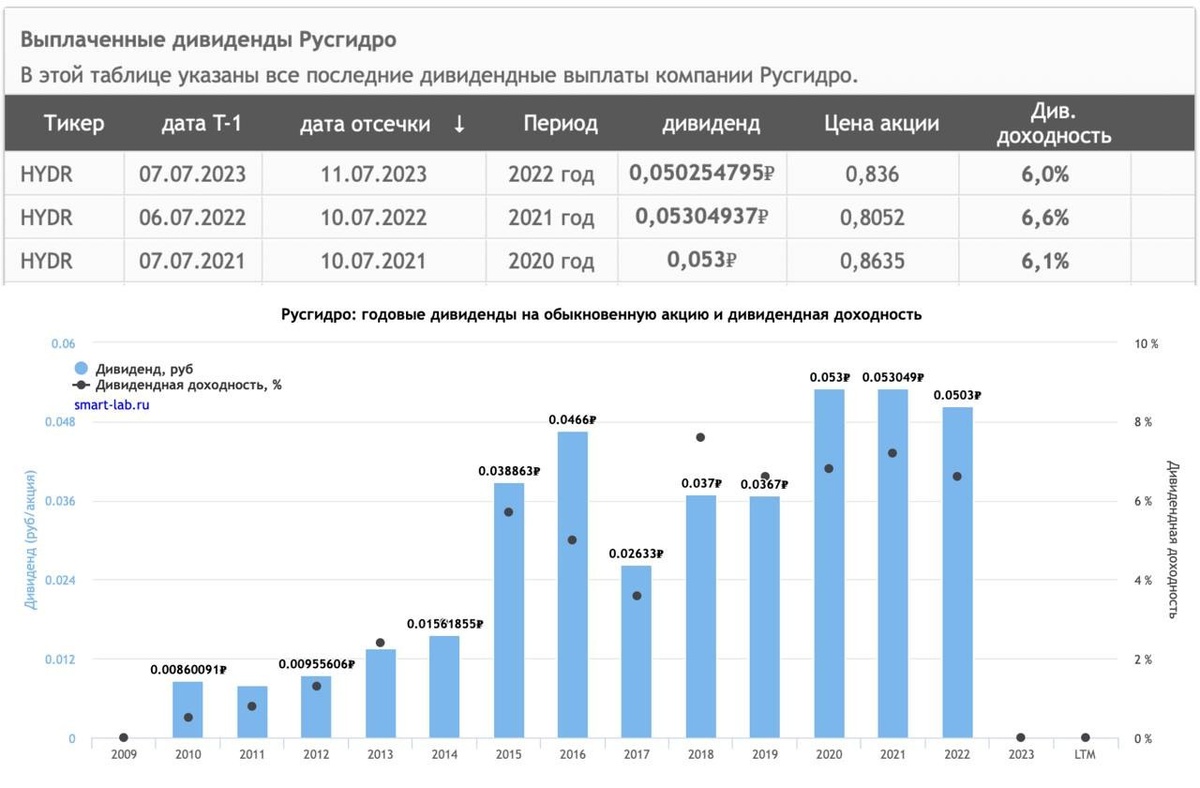The image size is (1200, 788).
Task: Click the 2022 год period cell
Action: point(551,175)
